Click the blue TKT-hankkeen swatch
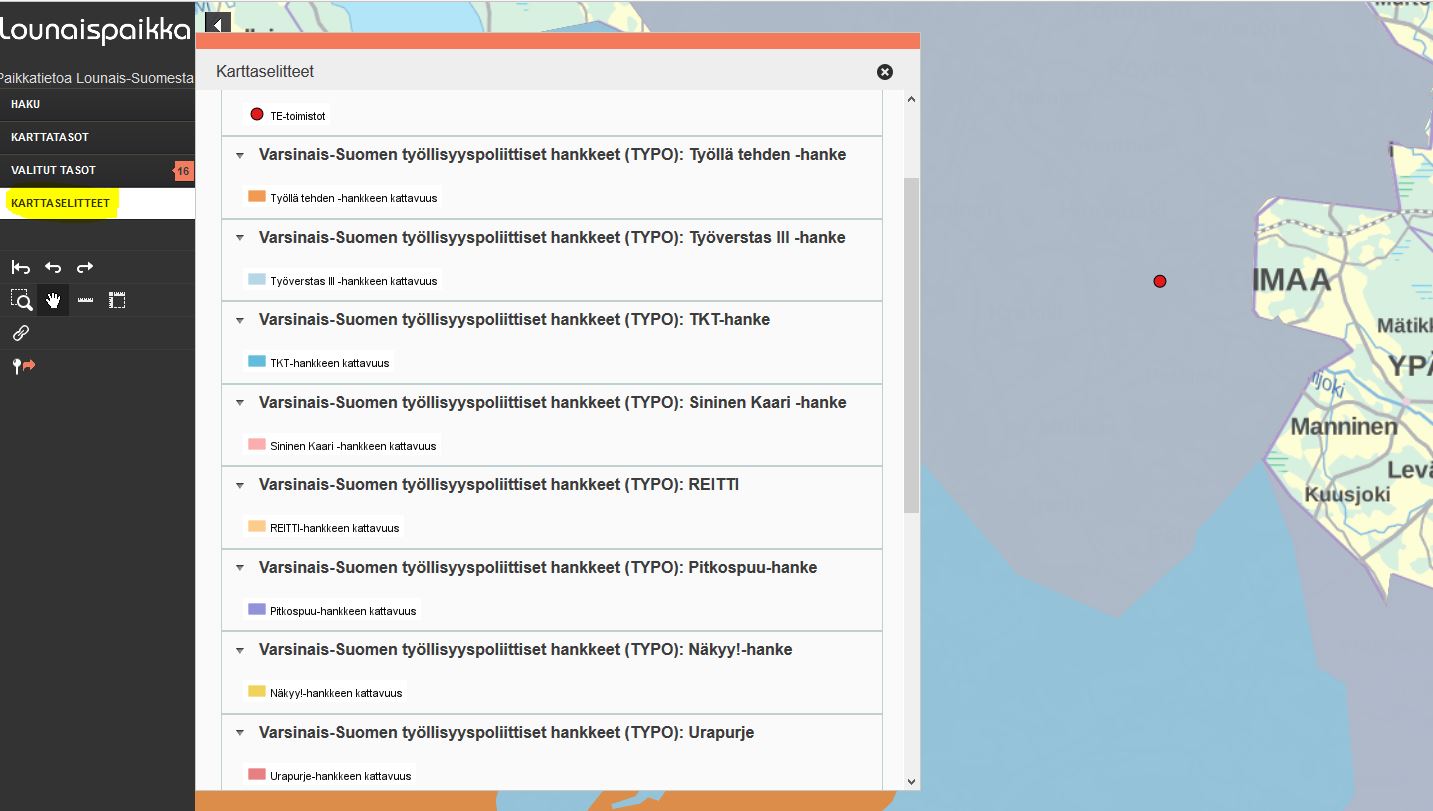Viewport: 1433px width, 811px height. click(257, 361)
